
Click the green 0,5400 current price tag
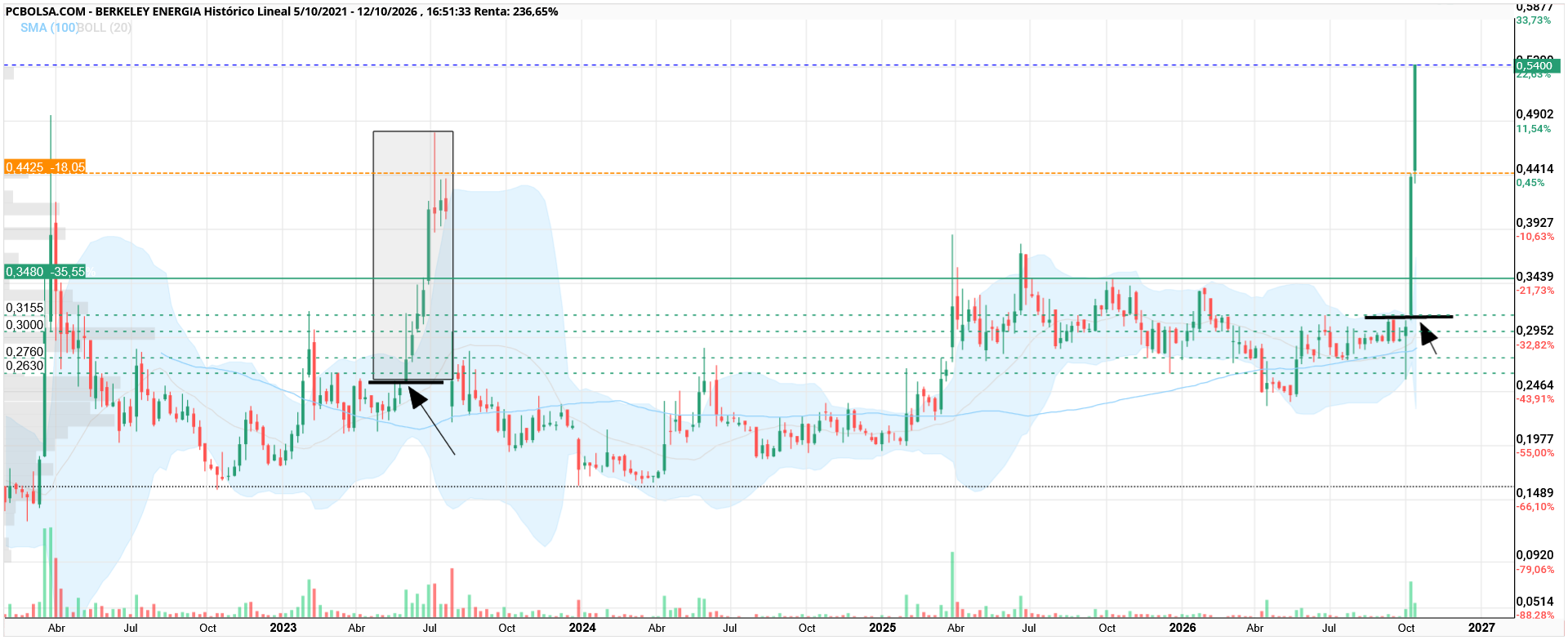coord(1537,66)
